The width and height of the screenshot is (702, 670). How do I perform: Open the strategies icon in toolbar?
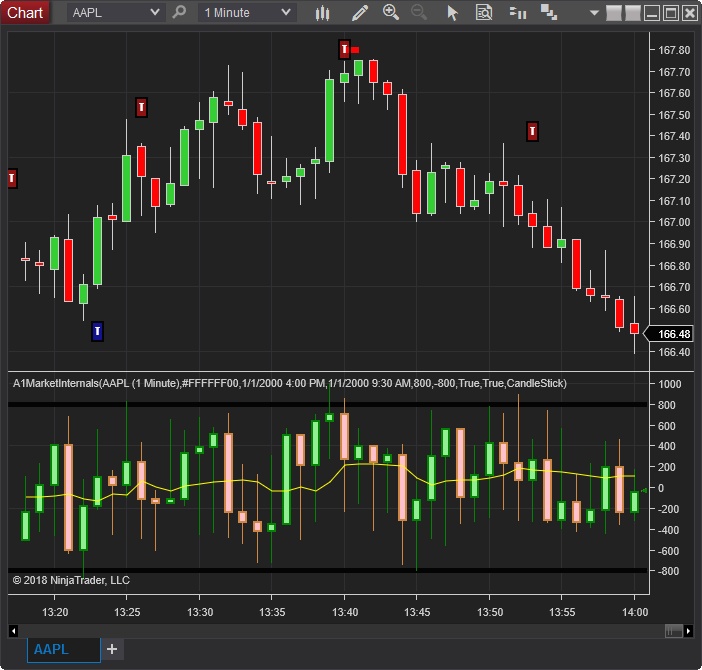(549, 13)
